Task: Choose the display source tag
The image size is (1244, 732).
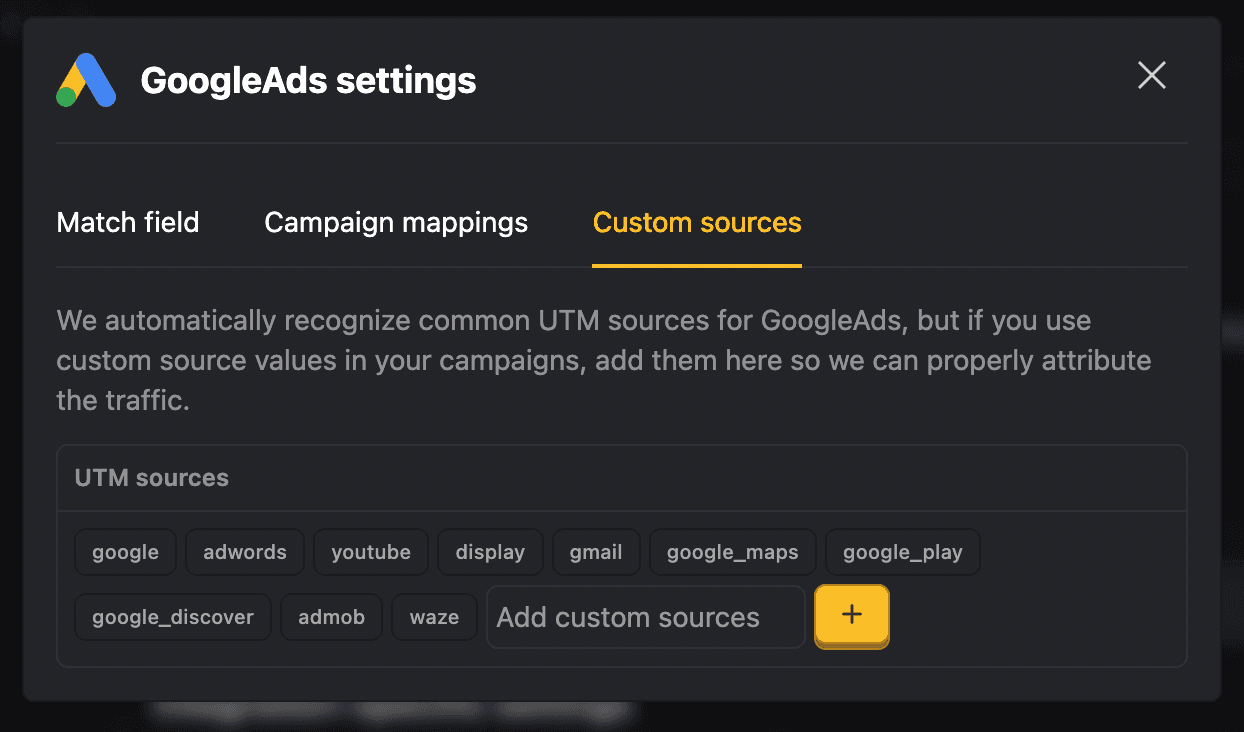Action: (x=490, y=551)
